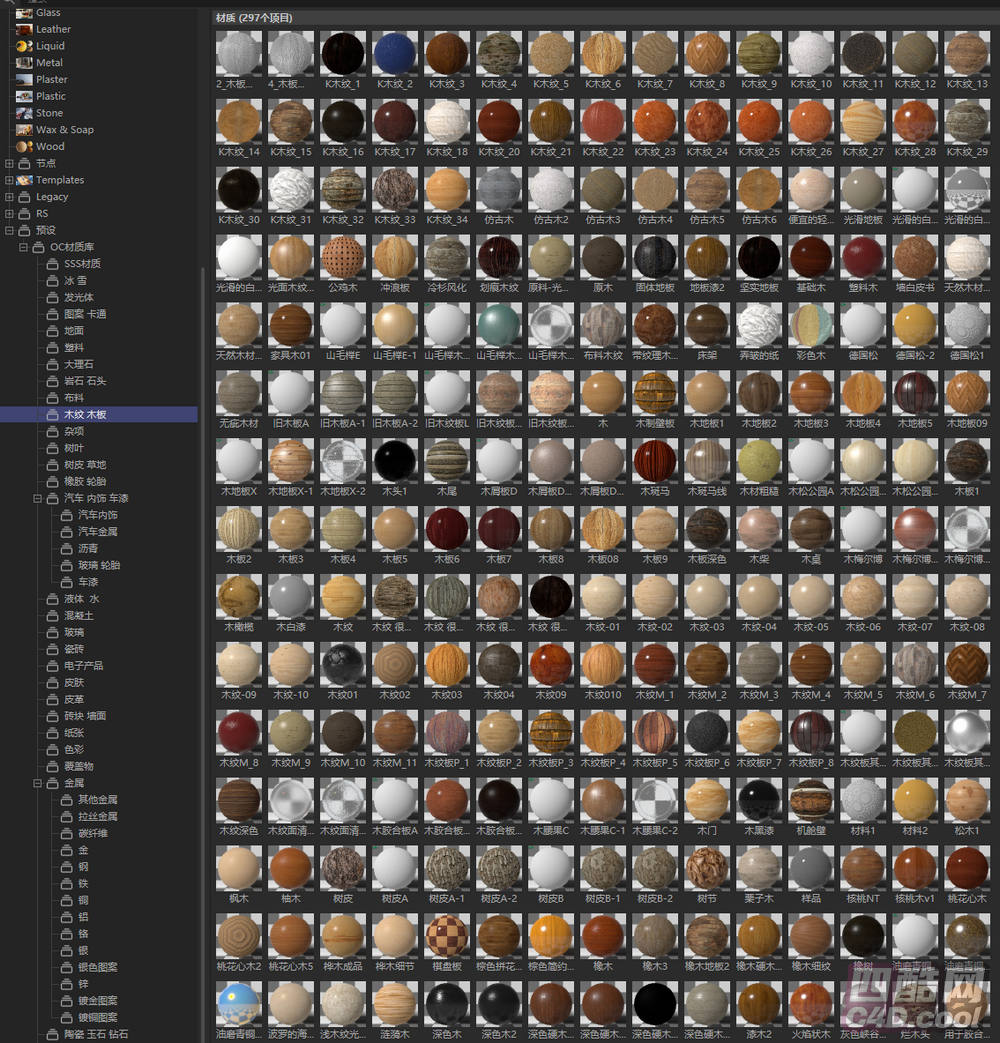Viewport: 1000px width, 1043px height.
Task: Click the Leather category icon
Action: [24, 29]
